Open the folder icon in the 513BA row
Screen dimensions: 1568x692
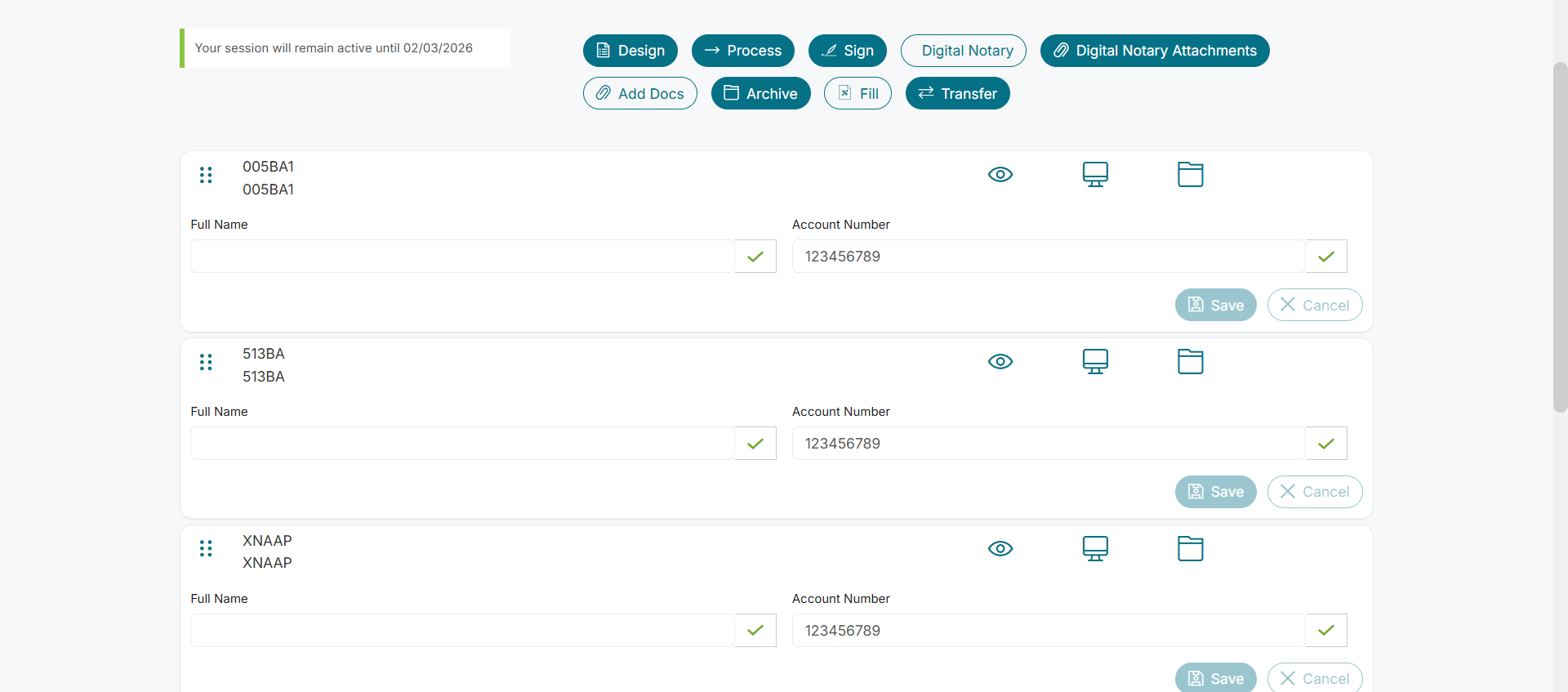click(1190, 361)
